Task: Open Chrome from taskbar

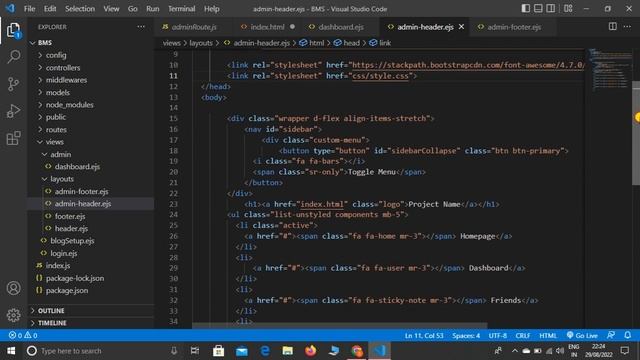Action: 357,351
